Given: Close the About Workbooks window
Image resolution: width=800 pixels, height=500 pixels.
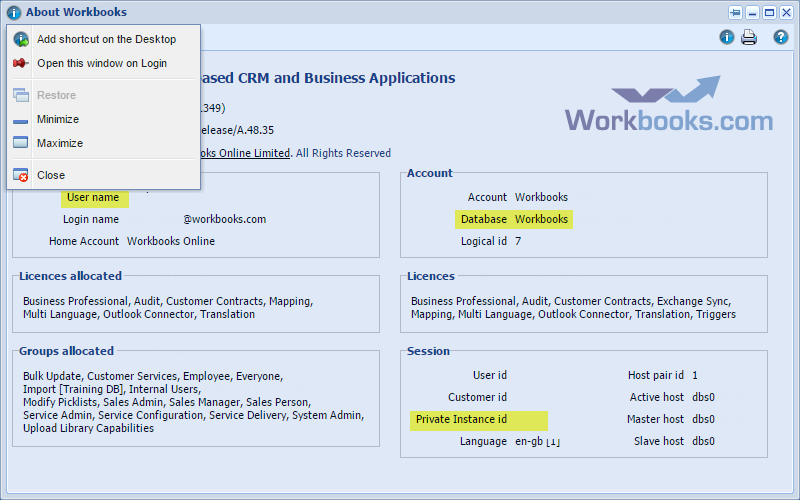Looking at the screenshot, I should [x=786, y=12].
